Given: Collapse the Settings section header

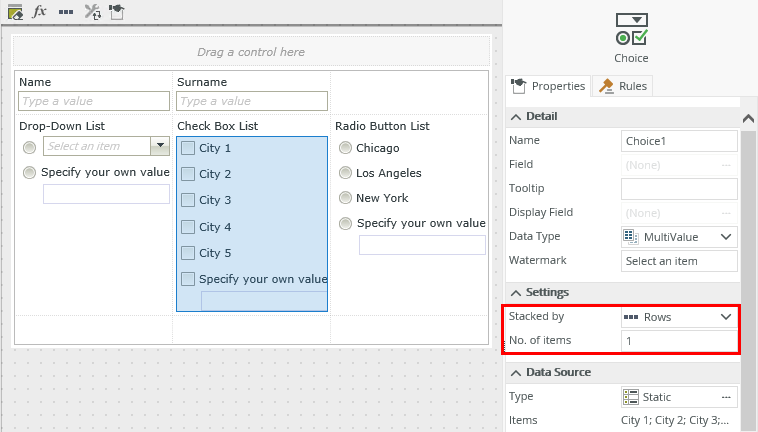Looking at the screenshot, I should [x=516, y=292].
